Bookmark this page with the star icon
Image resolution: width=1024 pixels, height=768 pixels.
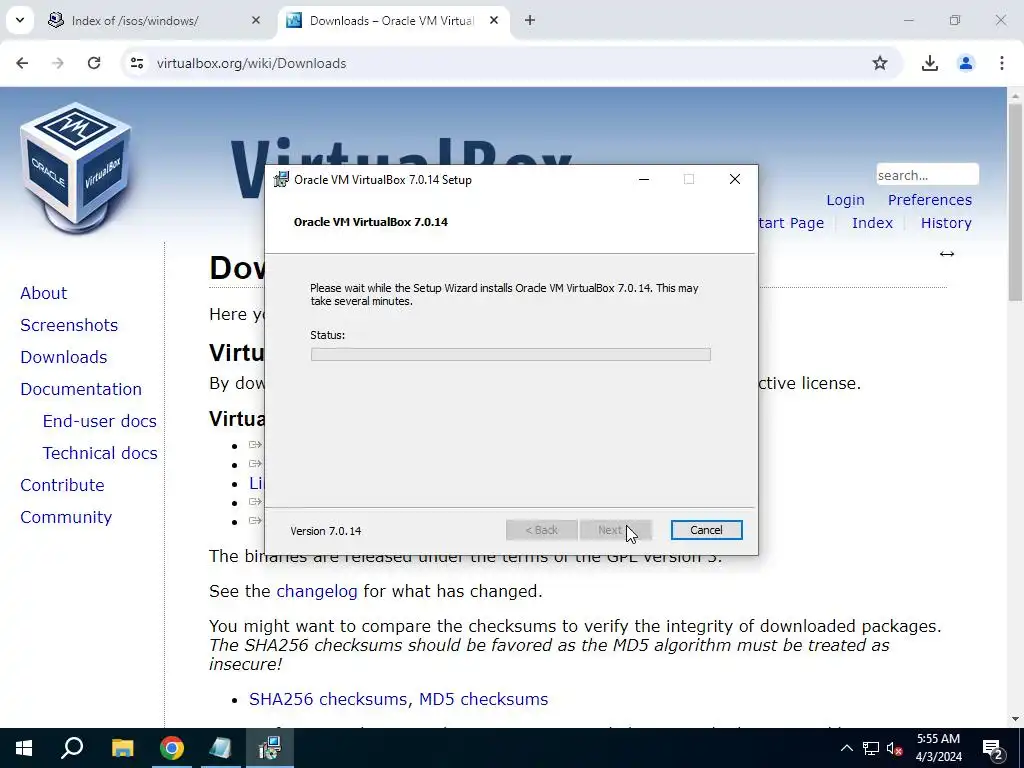pos(880,63)
